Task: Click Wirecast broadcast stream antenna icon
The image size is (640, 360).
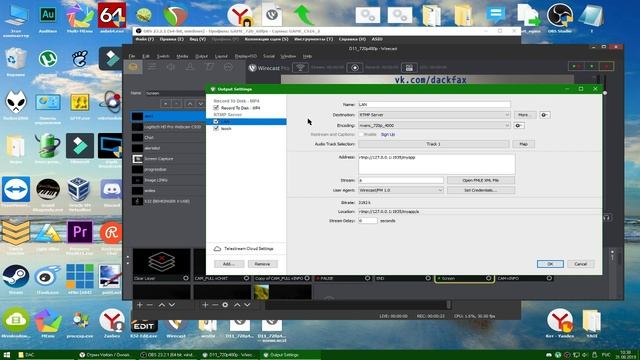Action: point(300,68)
